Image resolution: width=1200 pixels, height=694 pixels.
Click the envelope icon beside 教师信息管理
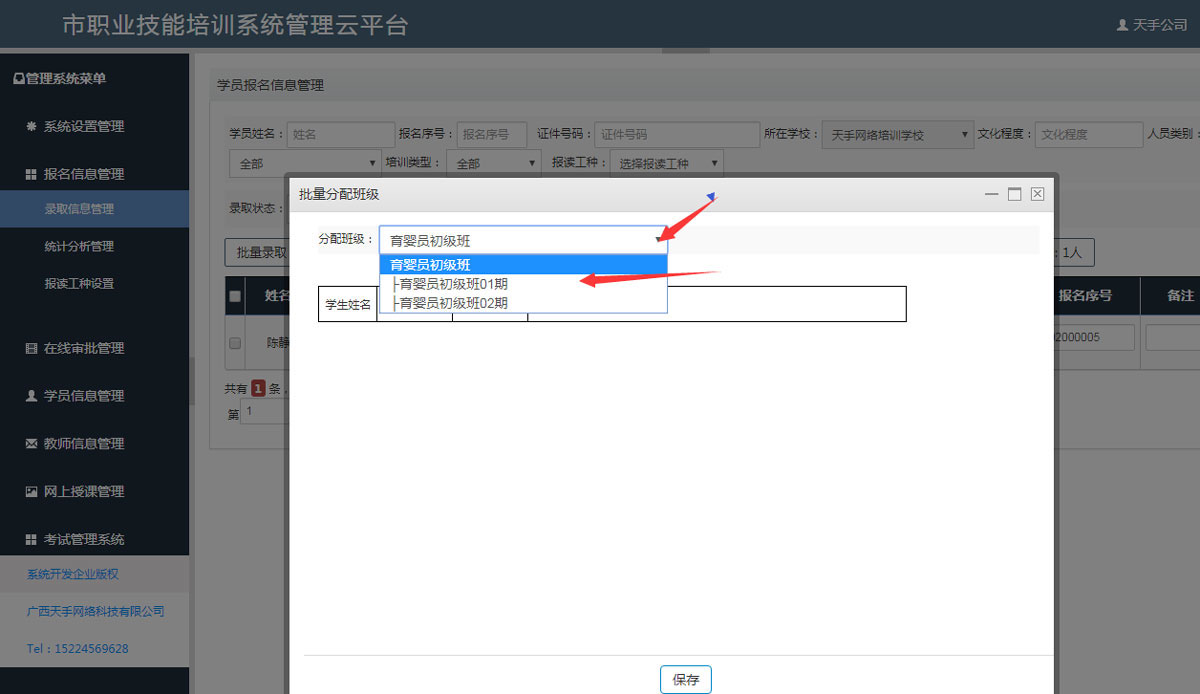point(31,444)
